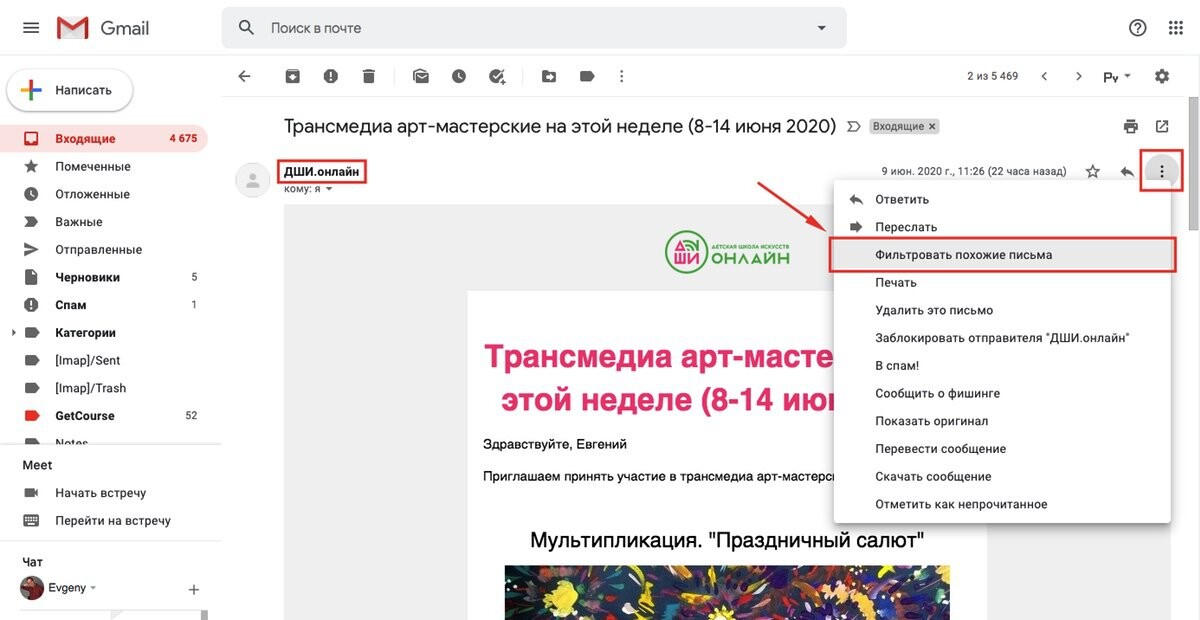This screenshot has width=1200, height=620.
Task: Click the Gmail logo
Action: (103, 28)
